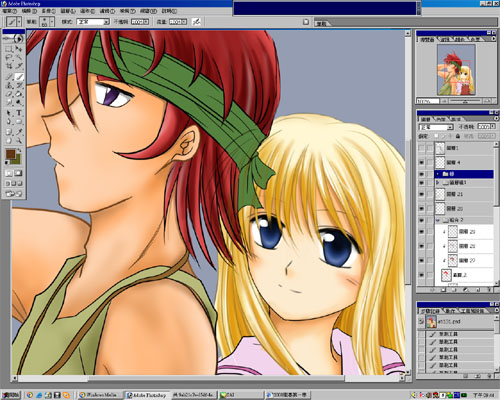Expand the collapsed layer set below the selected one
500x400 pixels.
[x=438, y=182]
